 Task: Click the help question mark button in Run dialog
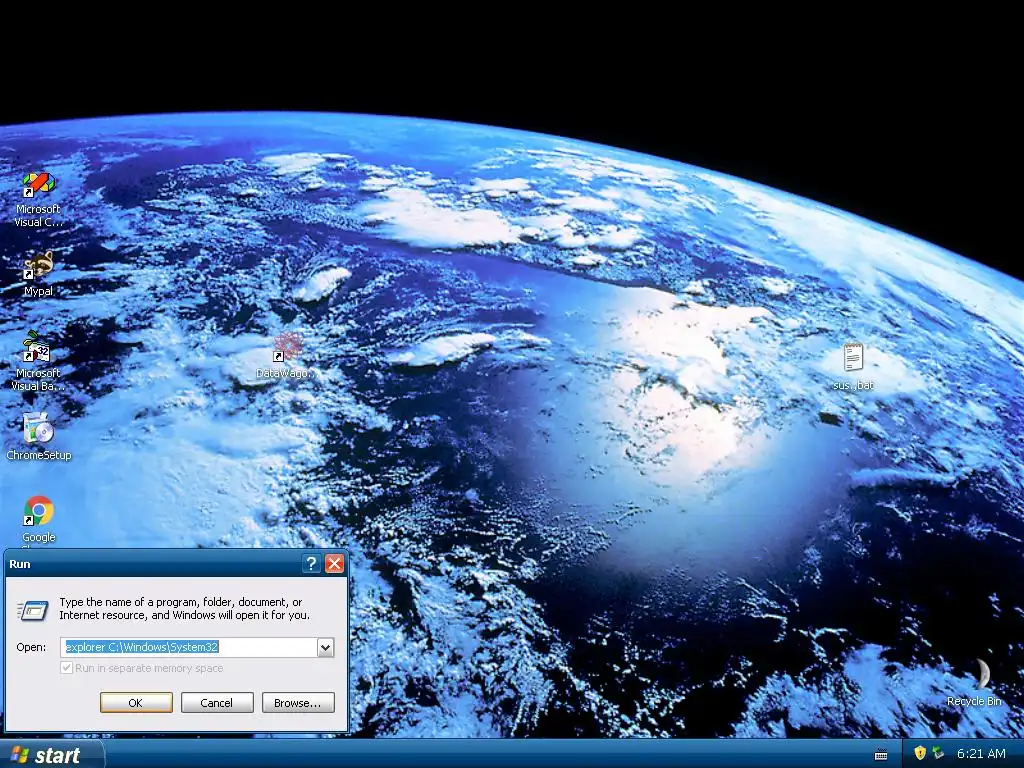tap(312, 564)
